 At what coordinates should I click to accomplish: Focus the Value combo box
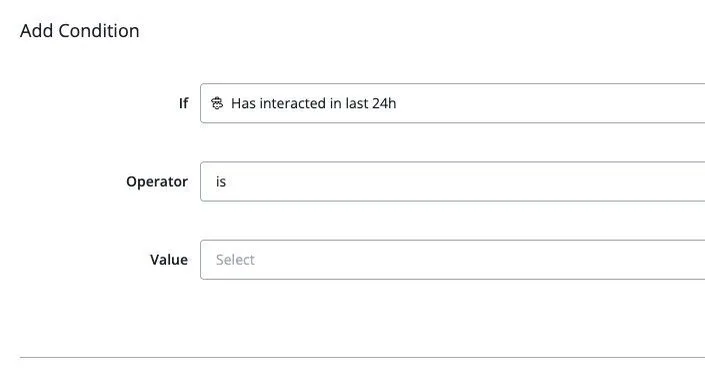(x=452, y=260)
